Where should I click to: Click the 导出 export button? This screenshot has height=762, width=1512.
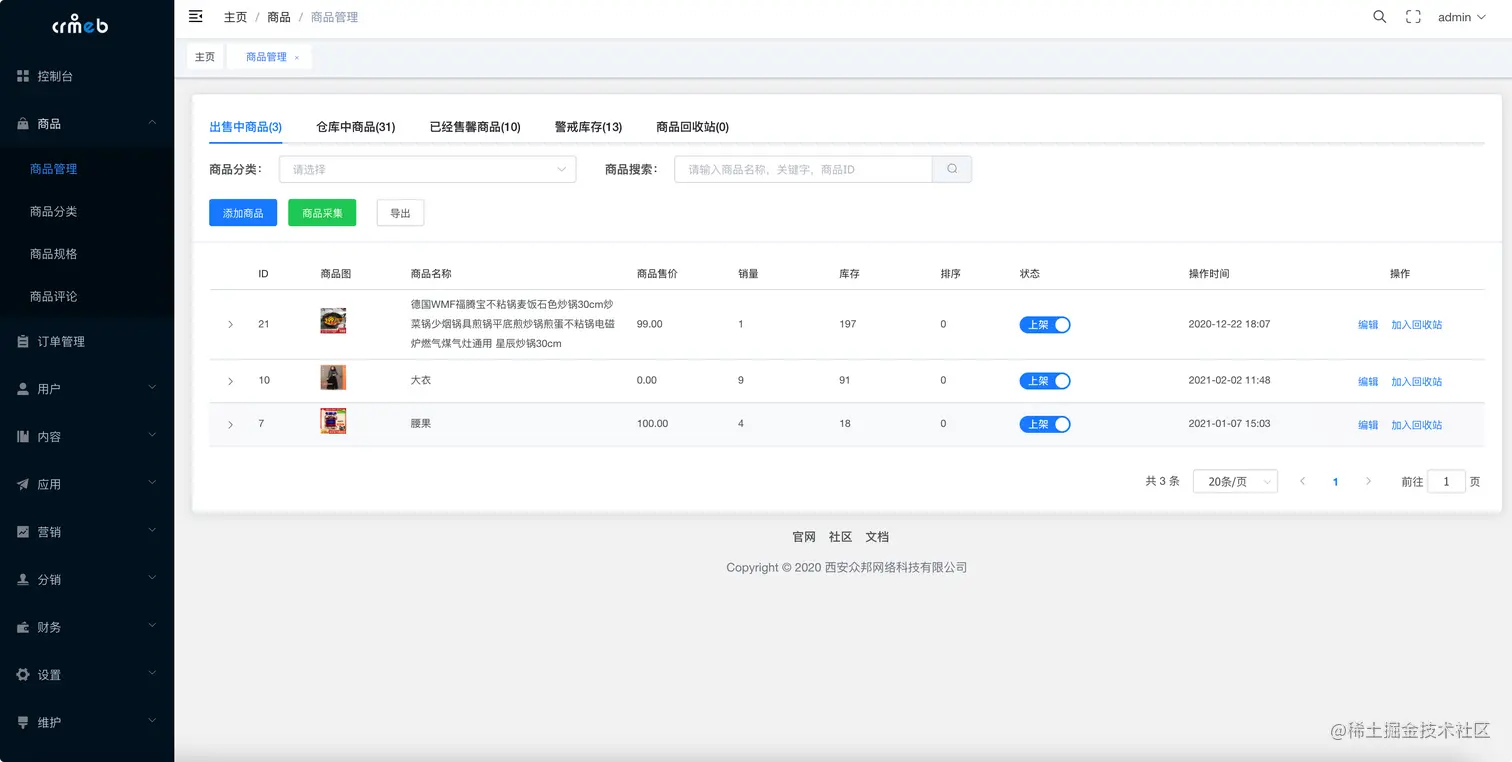[400, 213]
